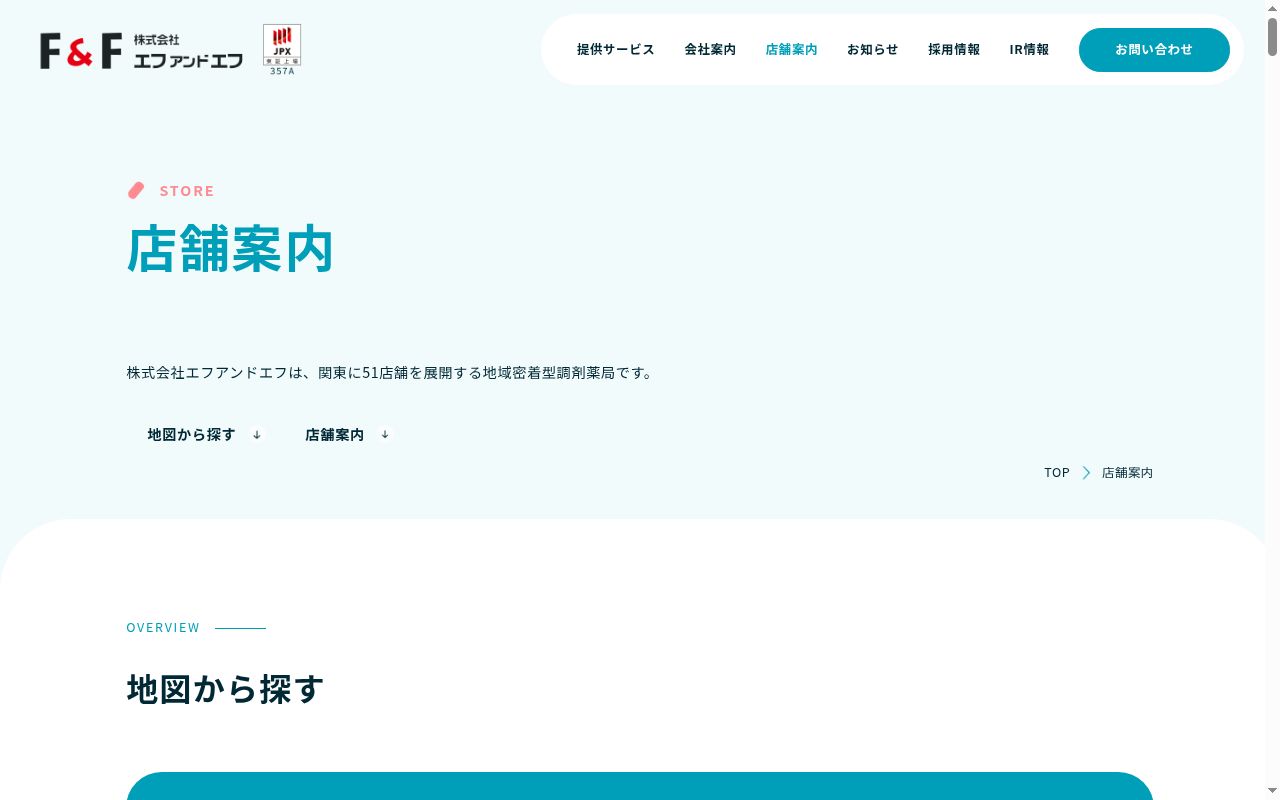Click the large 店舗案内 page heading
The image size is (1280, 800).
(230, 249)
